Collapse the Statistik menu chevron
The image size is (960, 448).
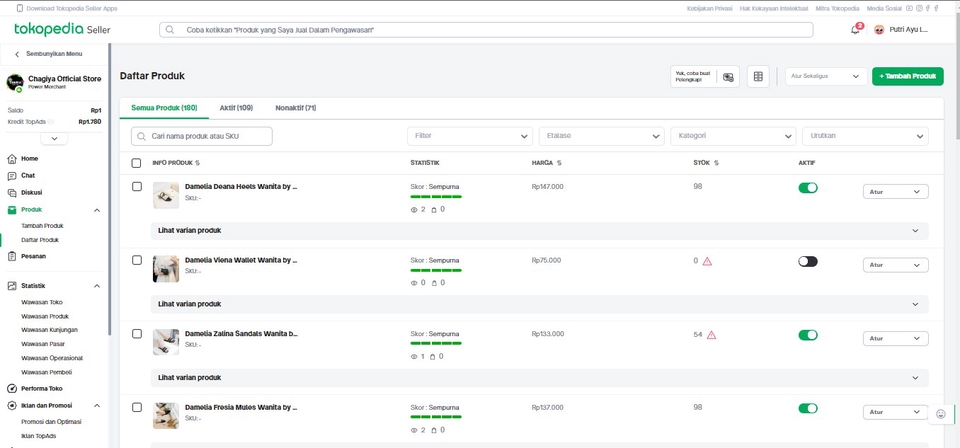(97, 286)
